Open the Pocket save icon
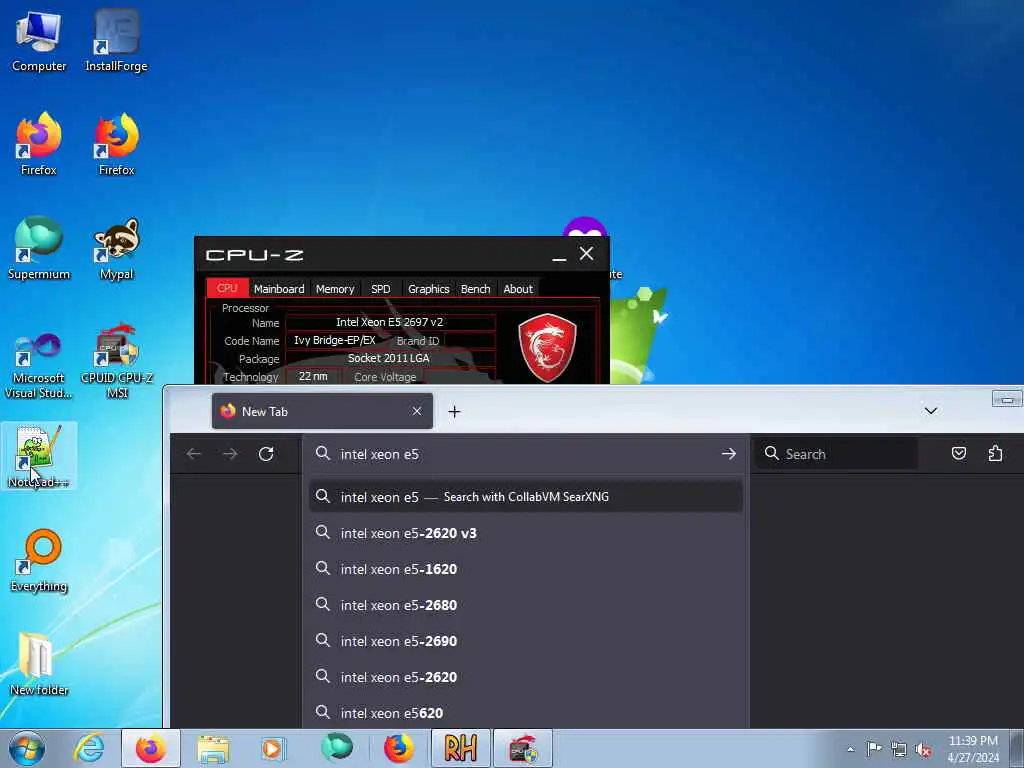Screen dimensions: 1024x768 [959, 454]
